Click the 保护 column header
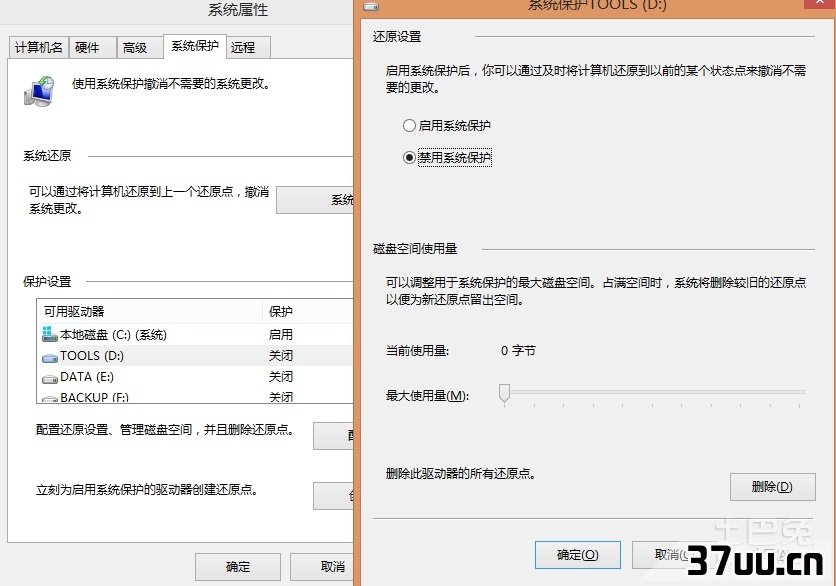This screenshot has width=836, height=586. point(308,311)
